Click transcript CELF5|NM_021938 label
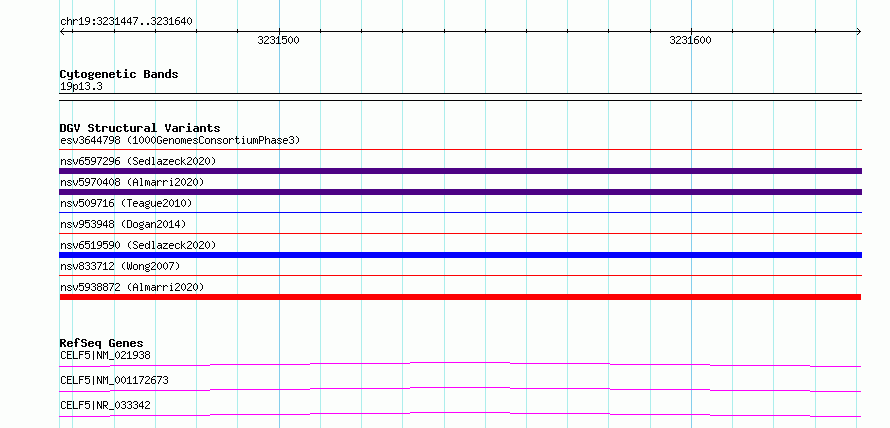Image resolution: width=890 pixels, height=428 pixels. (x=105, y=355)
